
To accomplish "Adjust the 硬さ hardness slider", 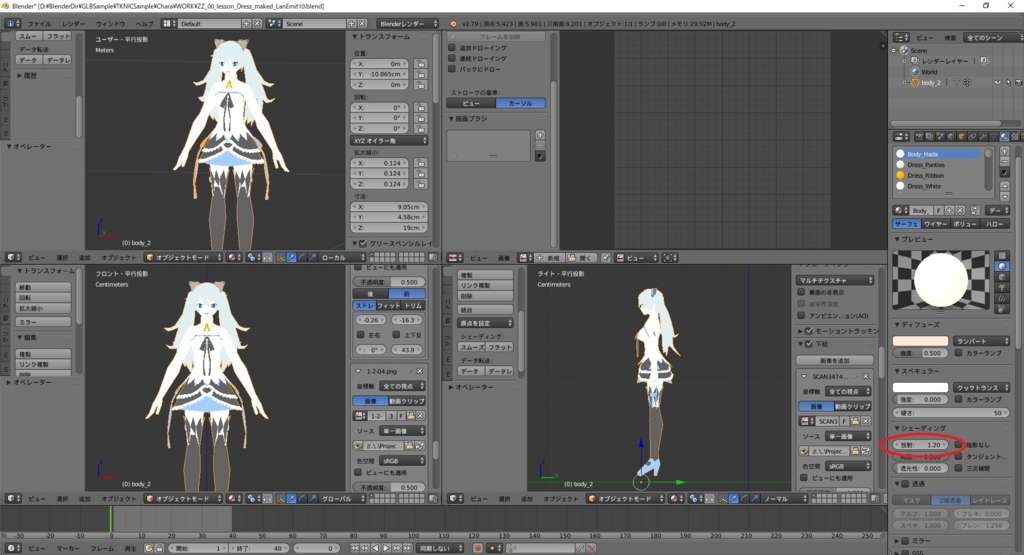I will tap(951, 413).
